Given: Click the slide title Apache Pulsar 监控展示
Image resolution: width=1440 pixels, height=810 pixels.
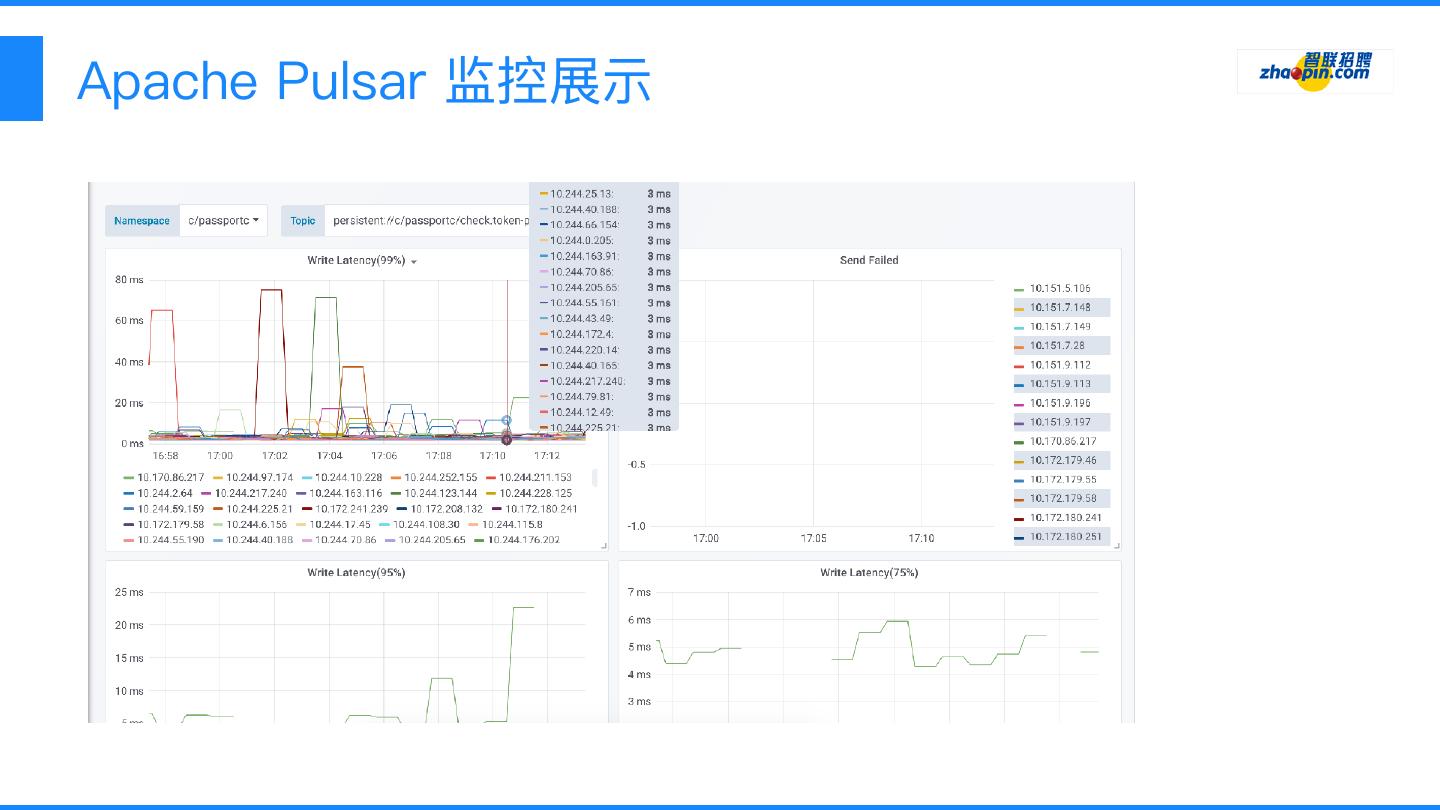Looking at the screenshot, I should click(364, 80).
